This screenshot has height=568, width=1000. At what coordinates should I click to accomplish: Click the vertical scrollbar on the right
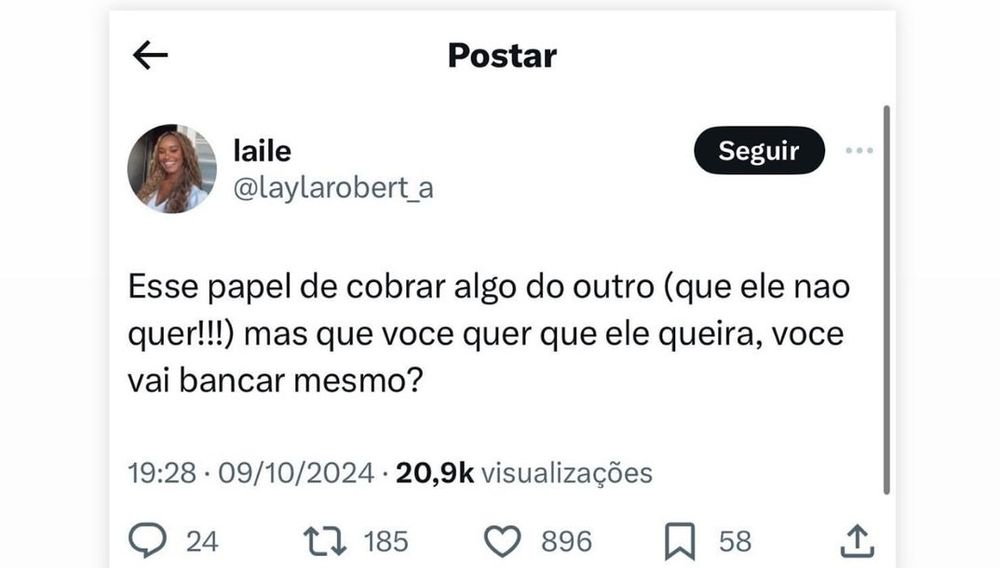click(x=886, y=300)
